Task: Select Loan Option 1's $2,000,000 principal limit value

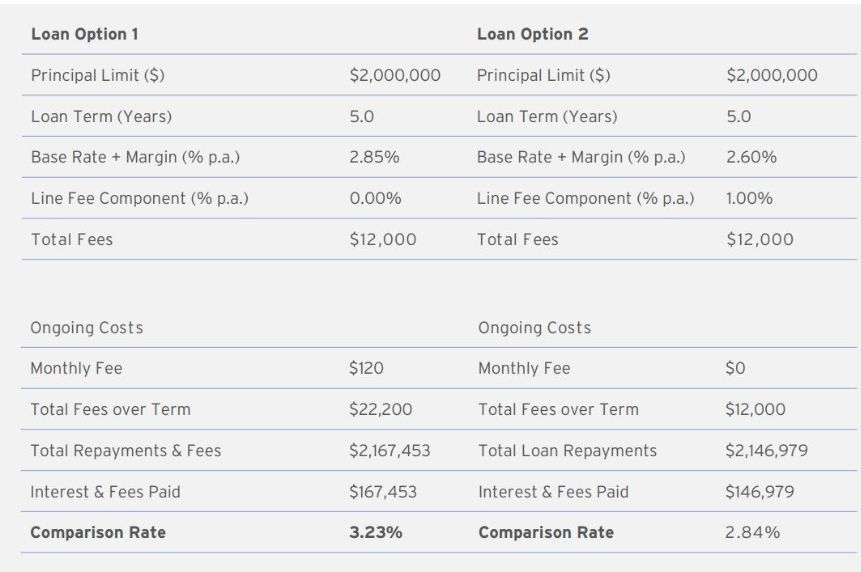Action: coord(395,76)
